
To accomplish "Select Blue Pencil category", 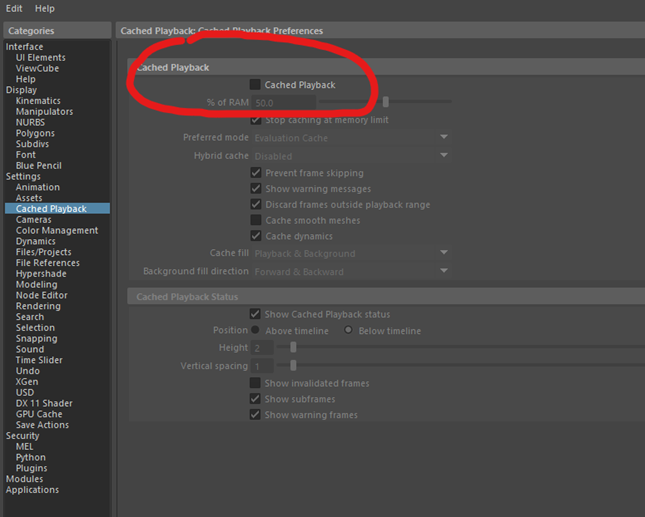I will click(x=38, y=165).
